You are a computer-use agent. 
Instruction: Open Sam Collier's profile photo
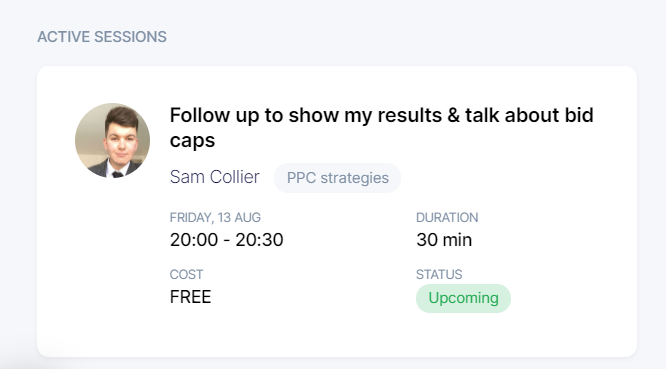113,140
